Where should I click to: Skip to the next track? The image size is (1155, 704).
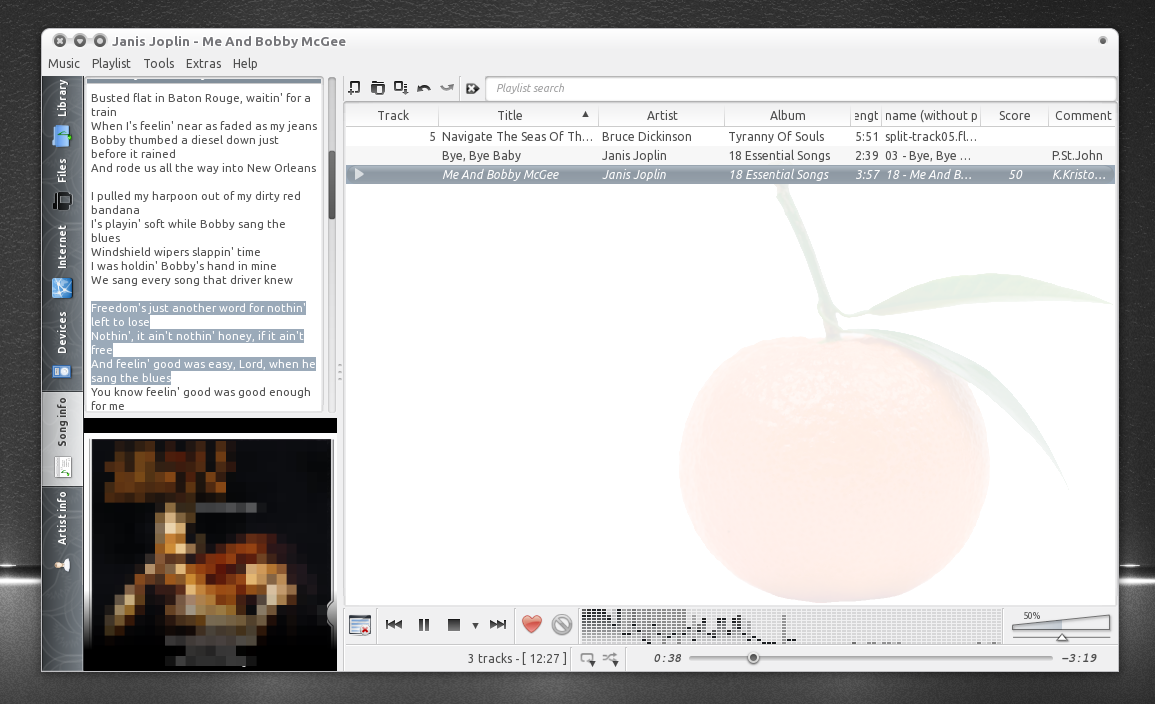tap(498, 624)
